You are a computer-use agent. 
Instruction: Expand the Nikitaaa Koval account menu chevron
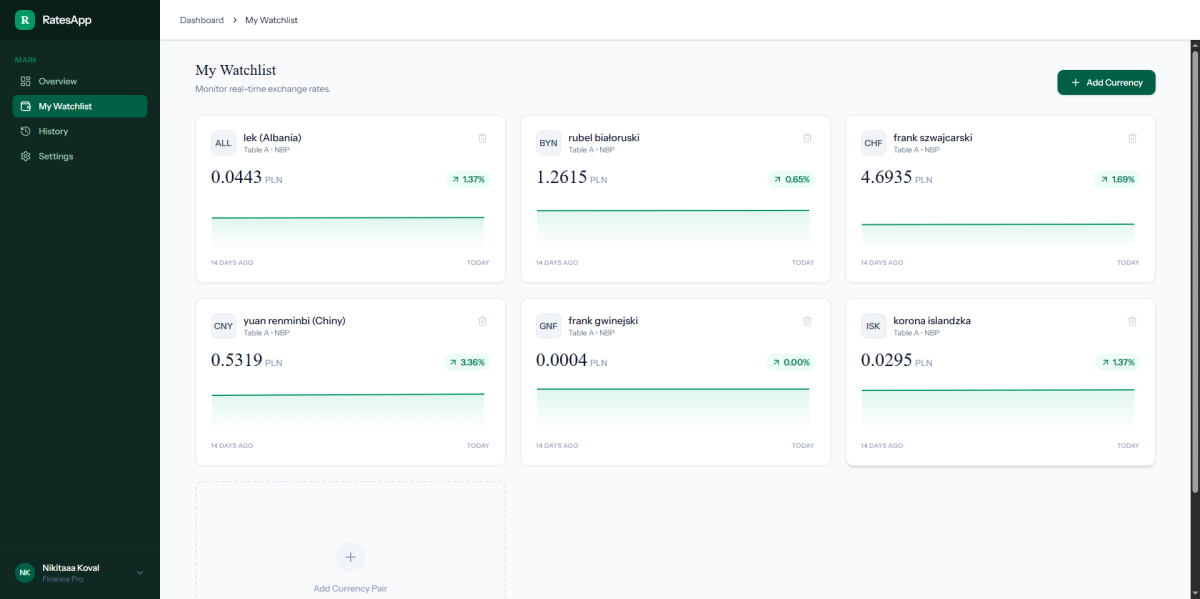pyautogui.click(x=140, y=573)
